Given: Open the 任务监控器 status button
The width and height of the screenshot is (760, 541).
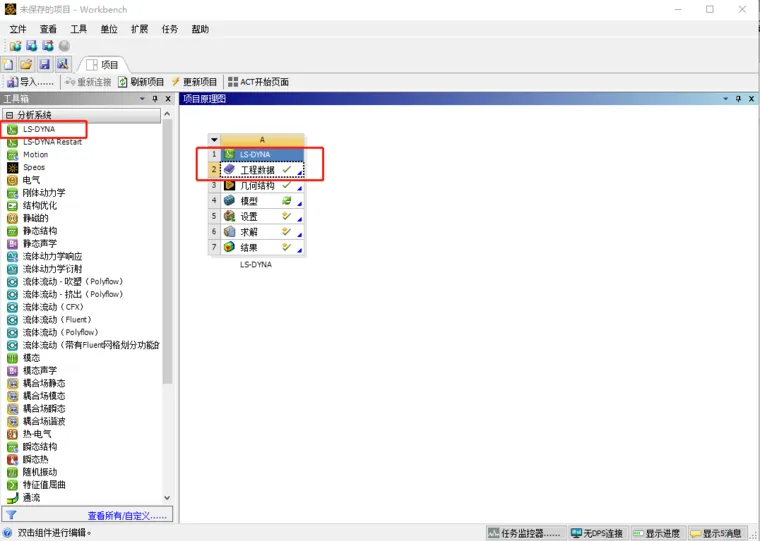Looking at the screenshot, I should (x=525, y=533).
